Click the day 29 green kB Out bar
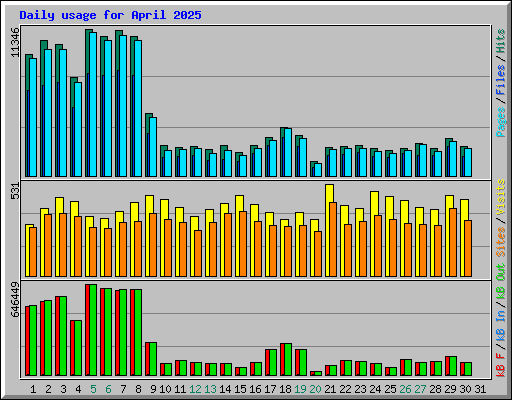512x400 pixels. pyautogui.click(x=453, y=366)
